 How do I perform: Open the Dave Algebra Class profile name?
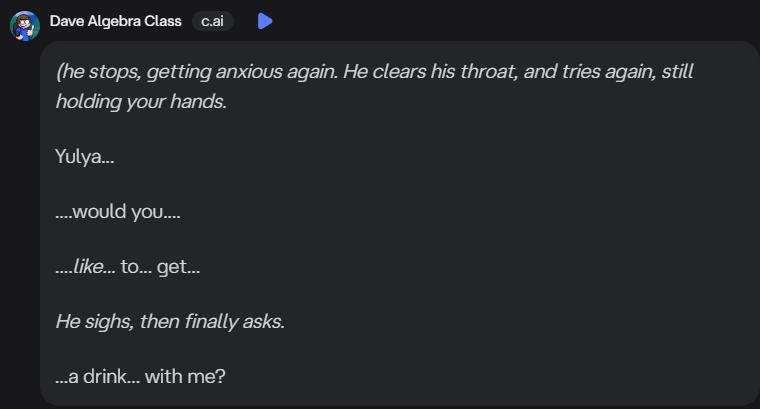coord(115,21)
